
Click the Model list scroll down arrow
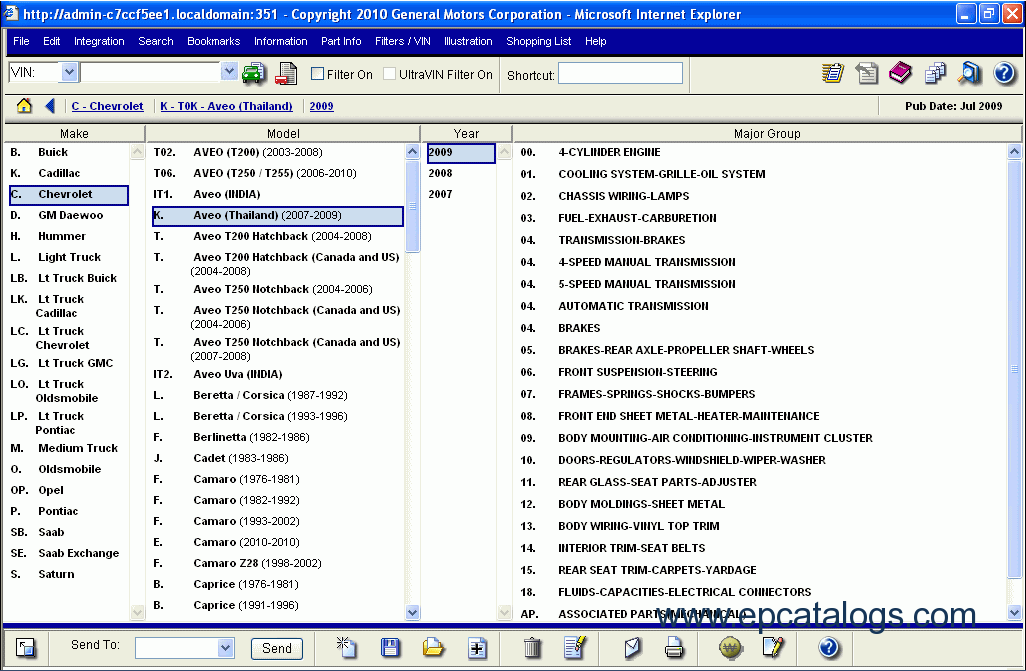(412, 613)
